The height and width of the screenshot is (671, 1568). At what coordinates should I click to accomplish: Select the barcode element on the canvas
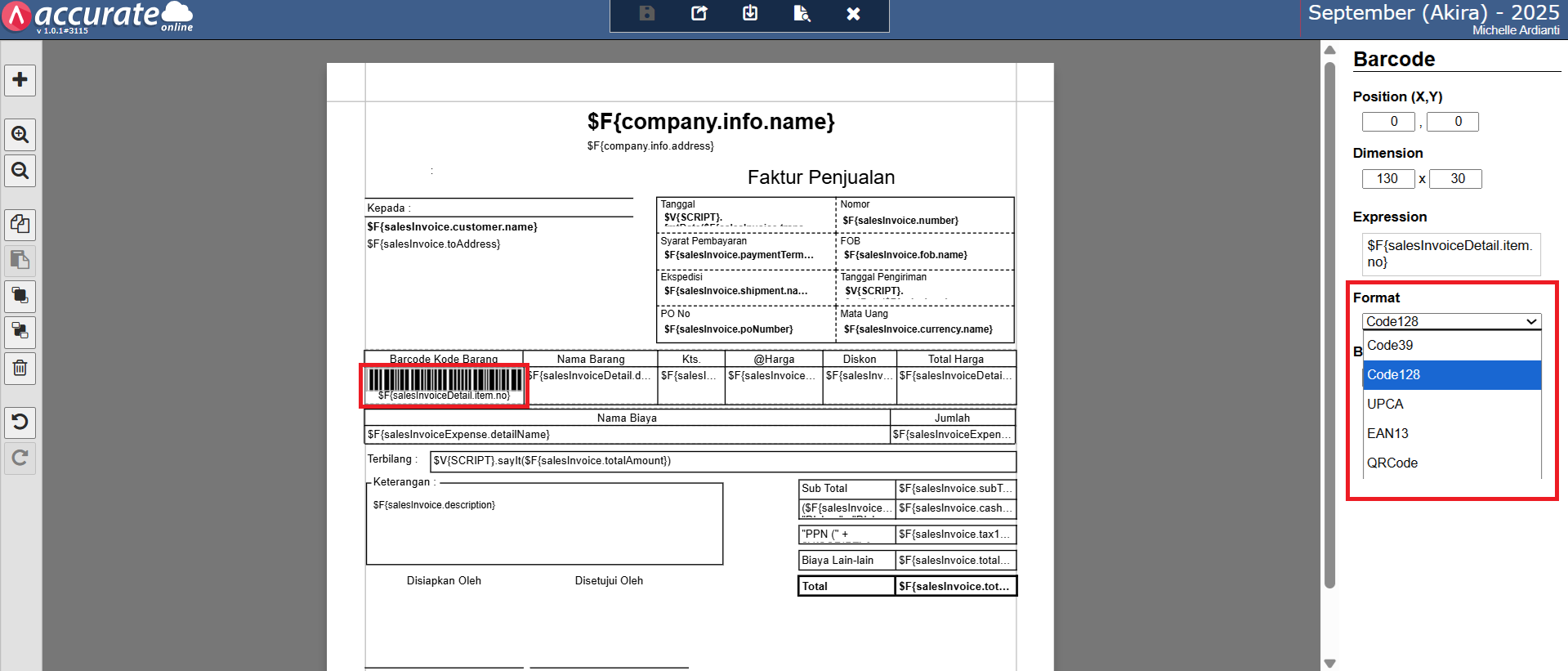click(x=444, y=384)
